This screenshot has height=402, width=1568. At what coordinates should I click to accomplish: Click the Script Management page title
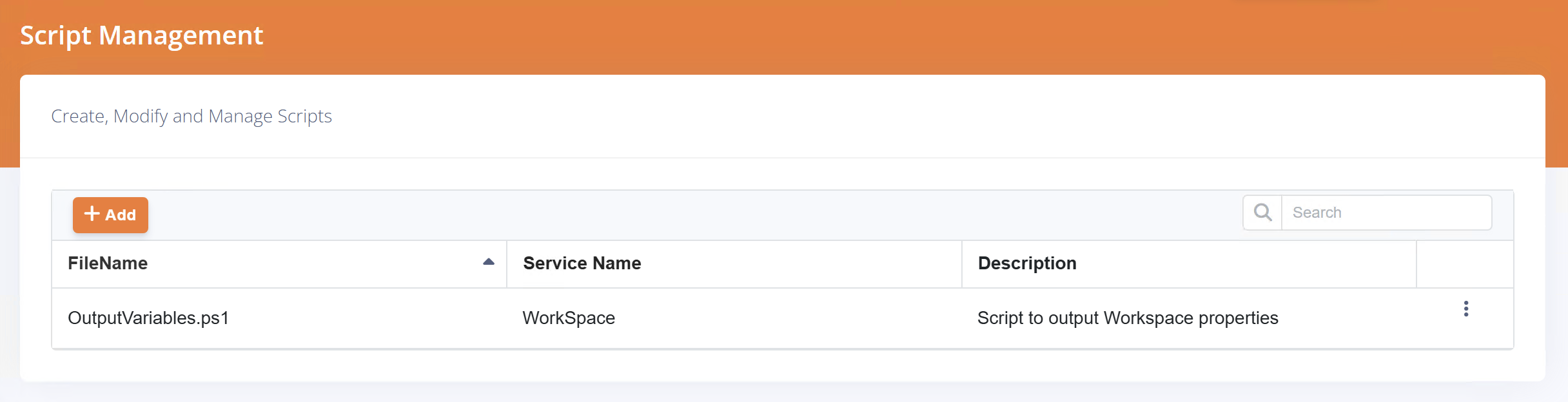point(141,35)
